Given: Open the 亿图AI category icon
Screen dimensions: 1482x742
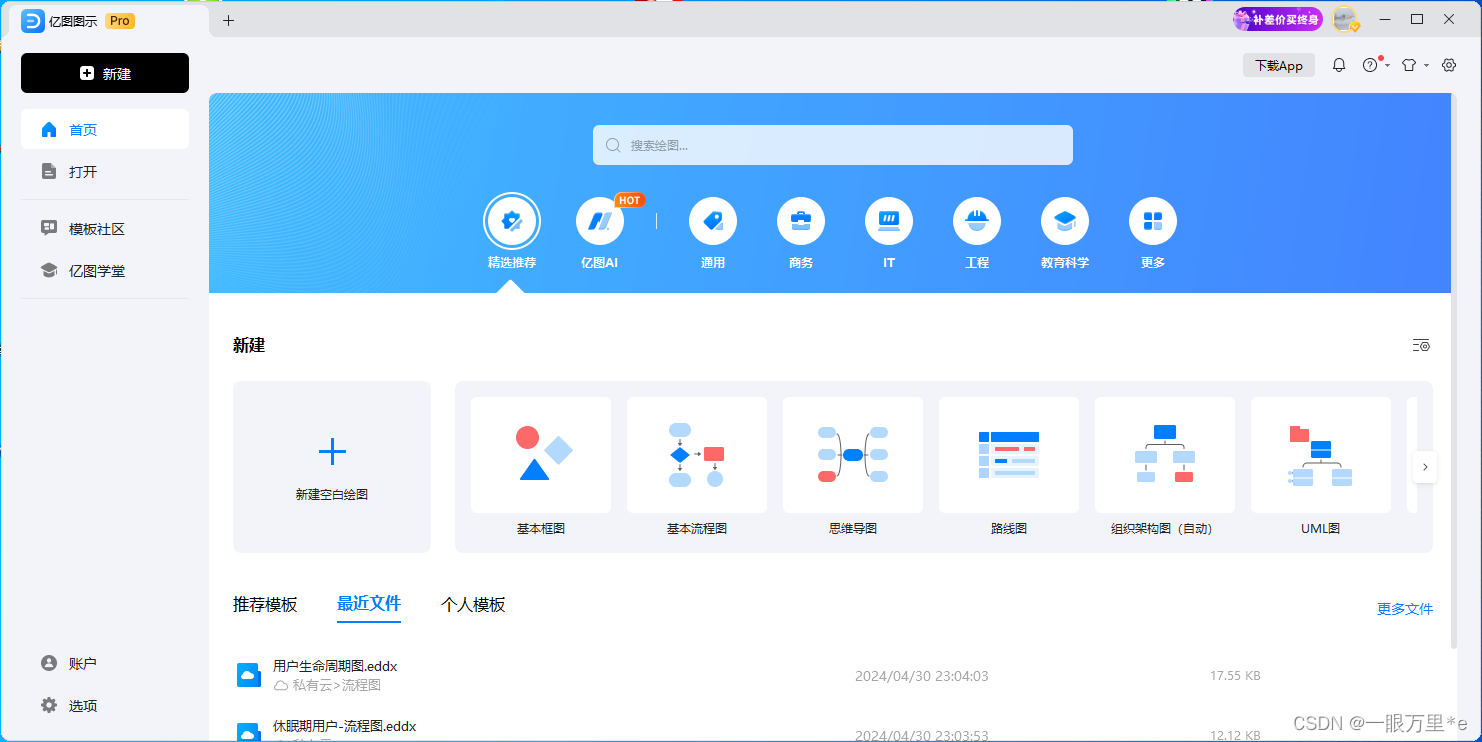Looking at the screenshot, I should (x=600, y=221).
